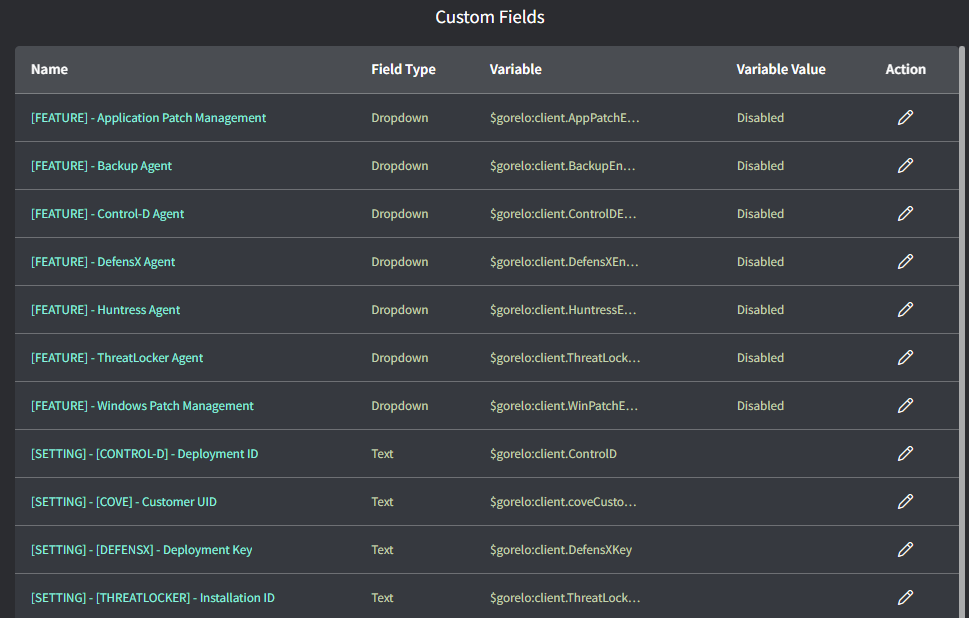Click Dropdown type in Backup Agent row
969x618 pixels.
(400, 166)
